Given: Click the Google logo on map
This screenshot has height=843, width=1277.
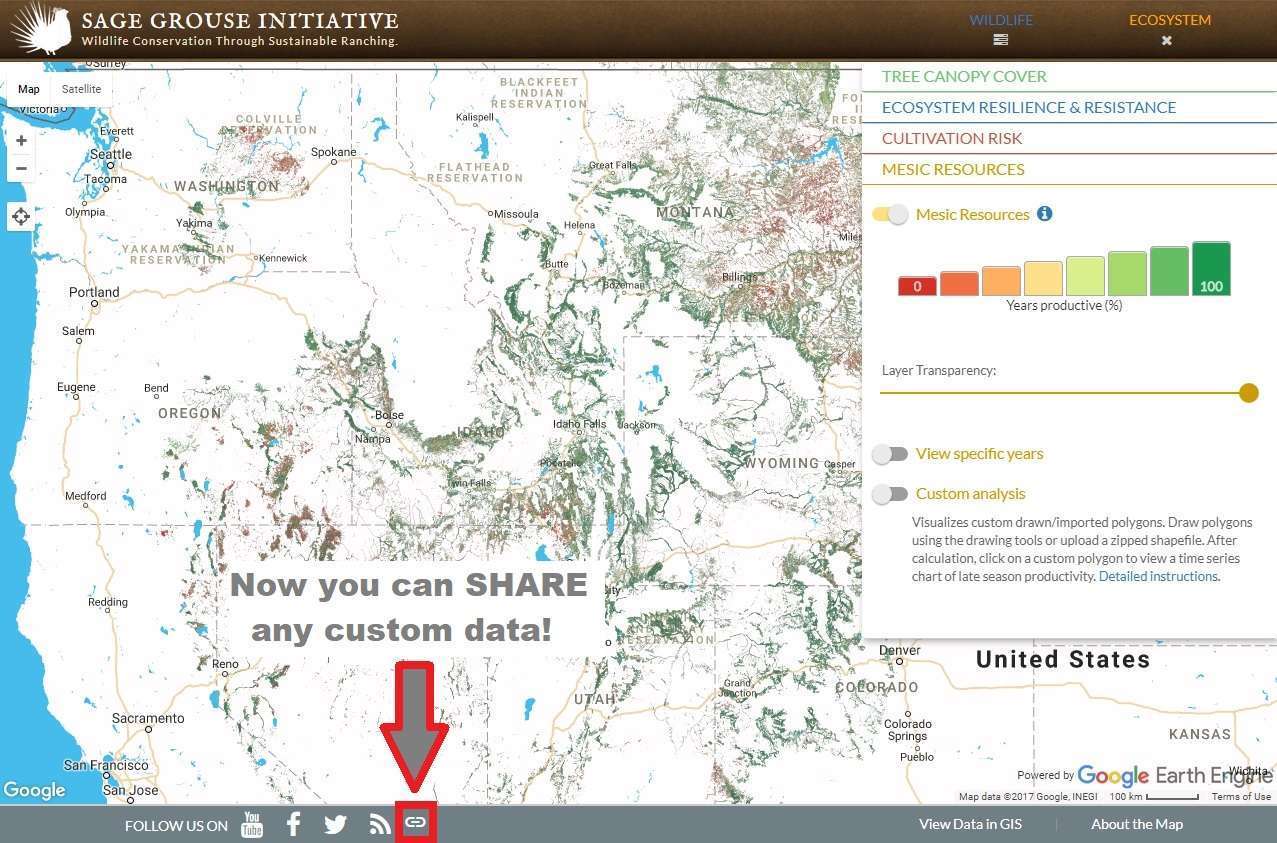Looking at the screenshot, I should click(34, 790).
